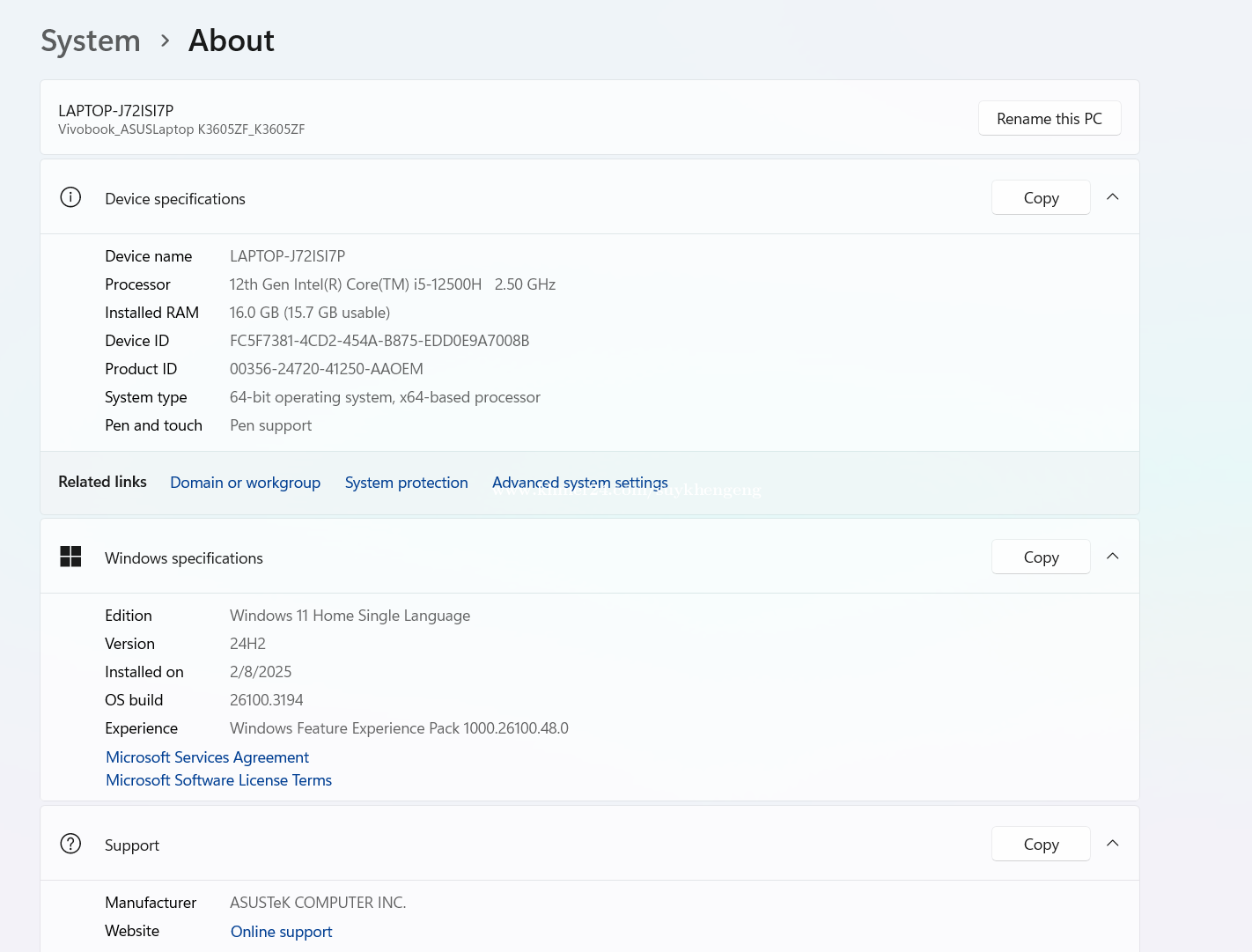Image resolution: width=1252 pixels, height=952 pixels.
Task: Select the version value 24H2
Action: (x=247, y=644)
